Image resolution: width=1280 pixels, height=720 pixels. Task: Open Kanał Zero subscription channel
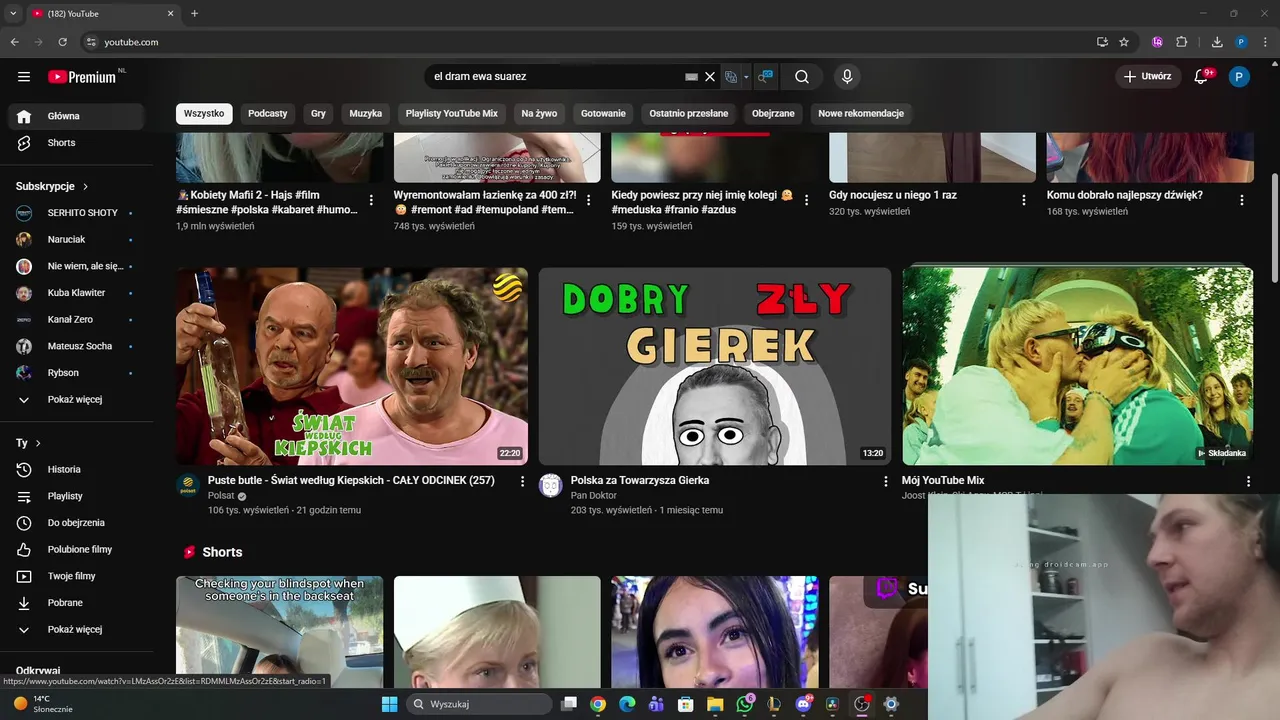[76, 319]
